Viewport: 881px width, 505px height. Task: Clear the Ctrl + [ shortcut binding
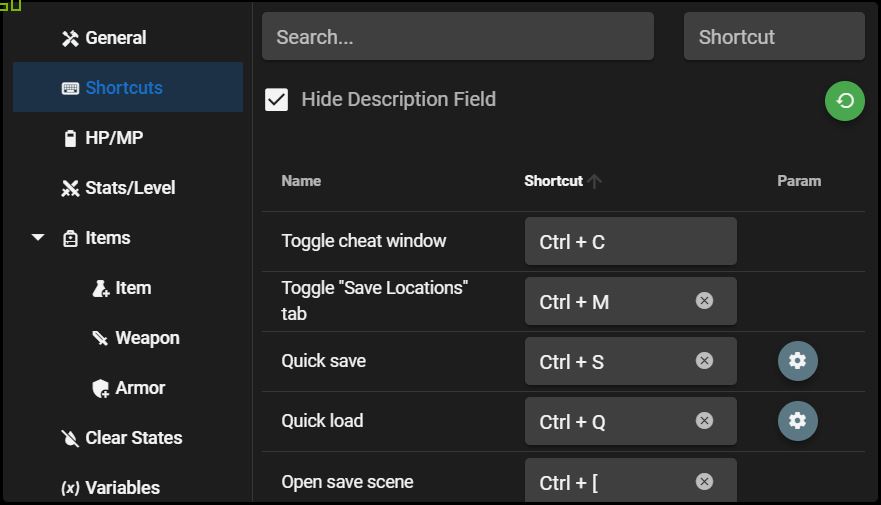coord(704,482)
